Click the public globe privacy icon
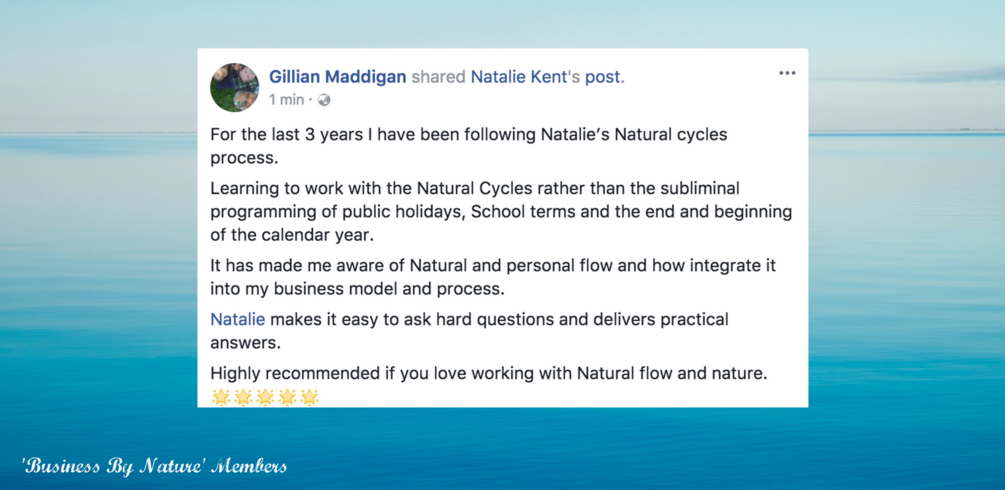 [x=324, y=100]
